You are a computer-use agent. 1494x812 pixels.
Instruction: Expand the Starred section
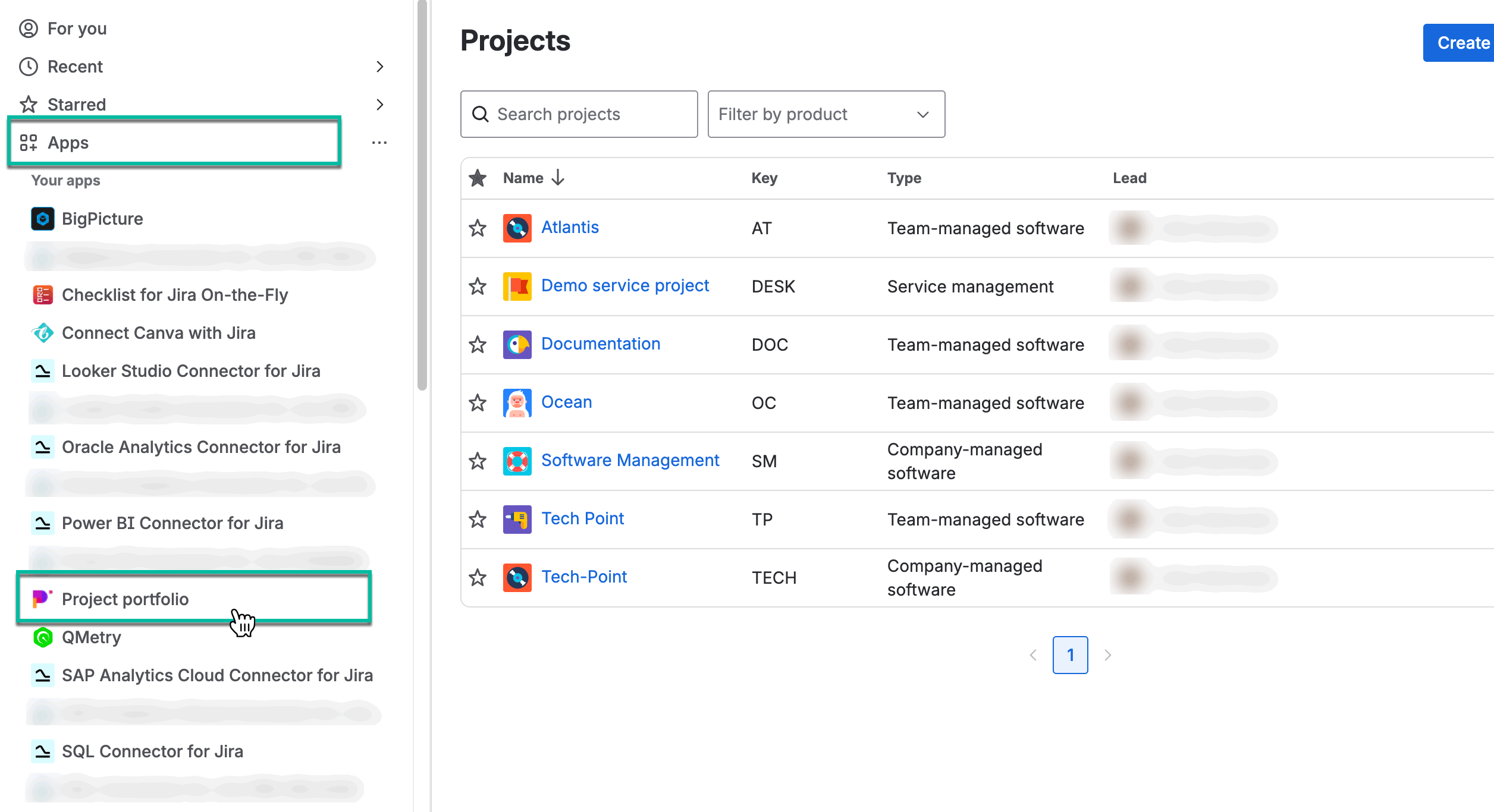[x=381, y=105]
